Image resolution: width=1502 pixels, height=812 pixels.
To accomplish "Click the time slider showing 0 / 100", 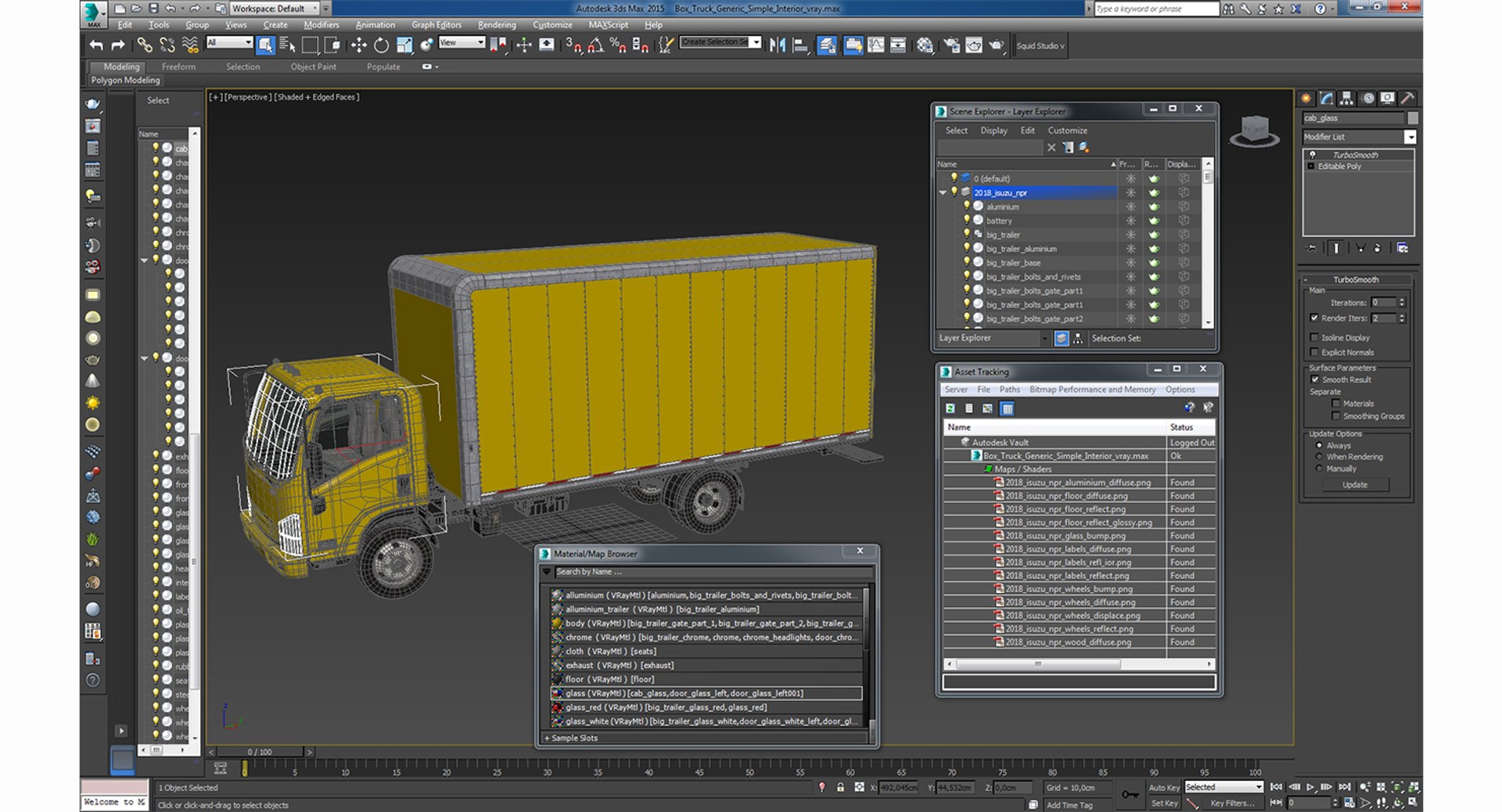I will coord(260,752).
